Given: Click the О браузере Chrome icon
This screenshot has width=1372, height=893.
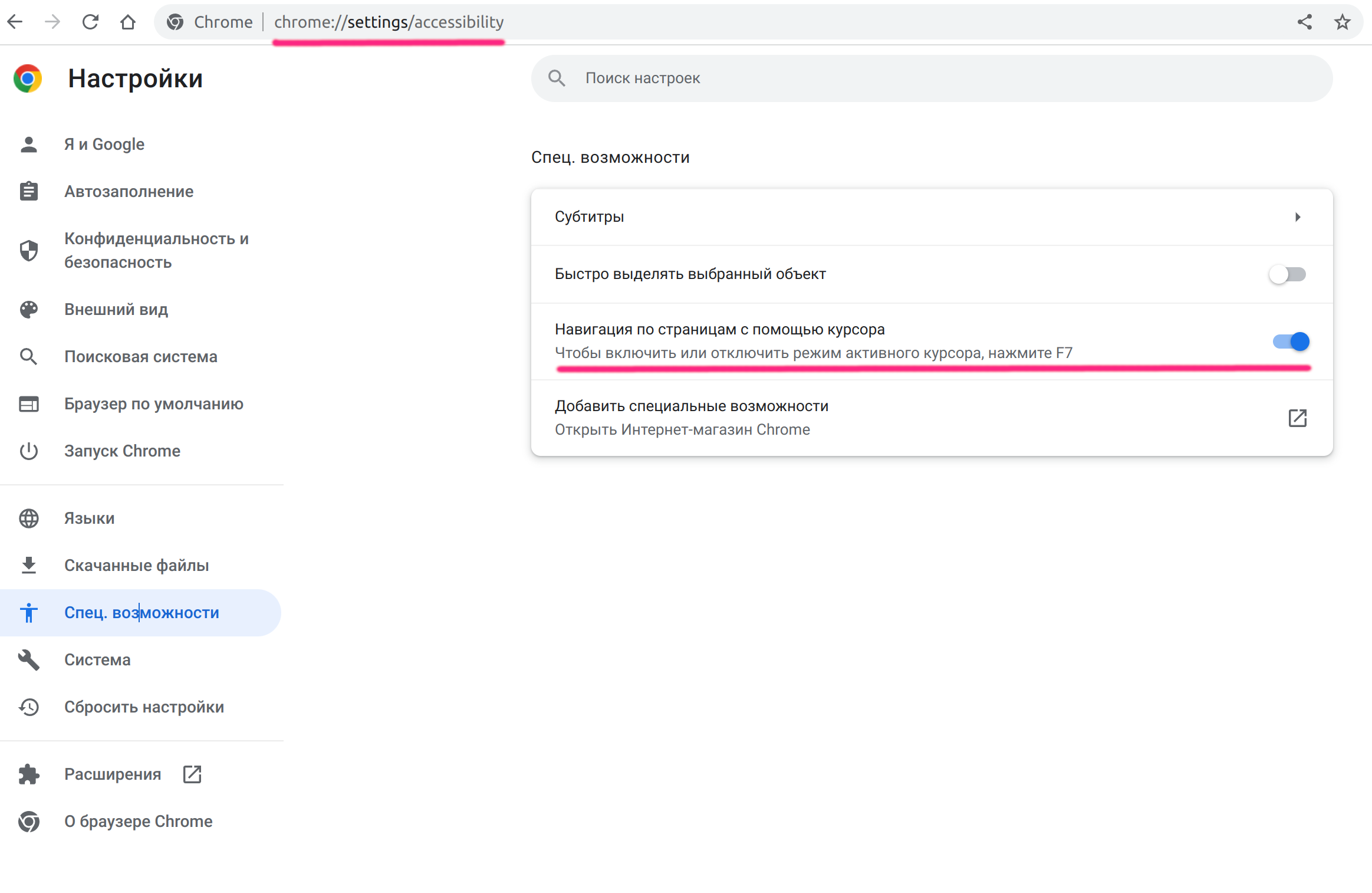Looking at the screenshot, I should click(27, 822).
